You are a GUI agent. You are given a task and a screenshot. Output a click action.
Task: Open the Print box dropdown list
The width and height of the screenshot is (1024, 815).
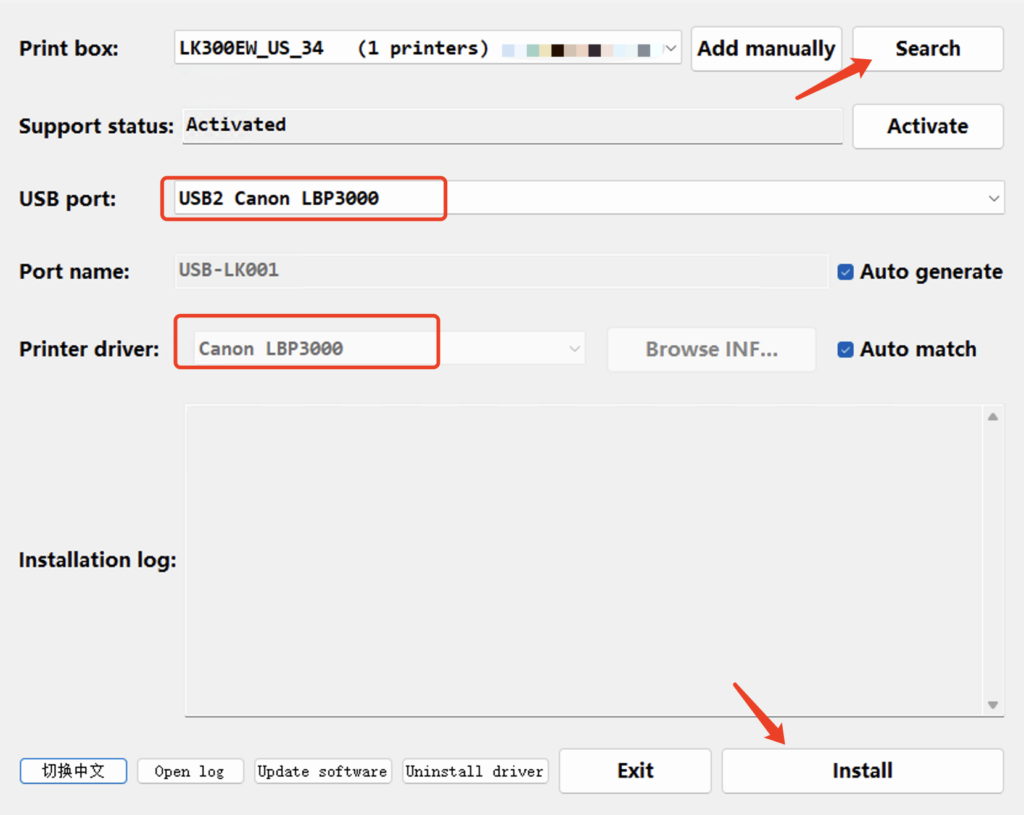671,48
